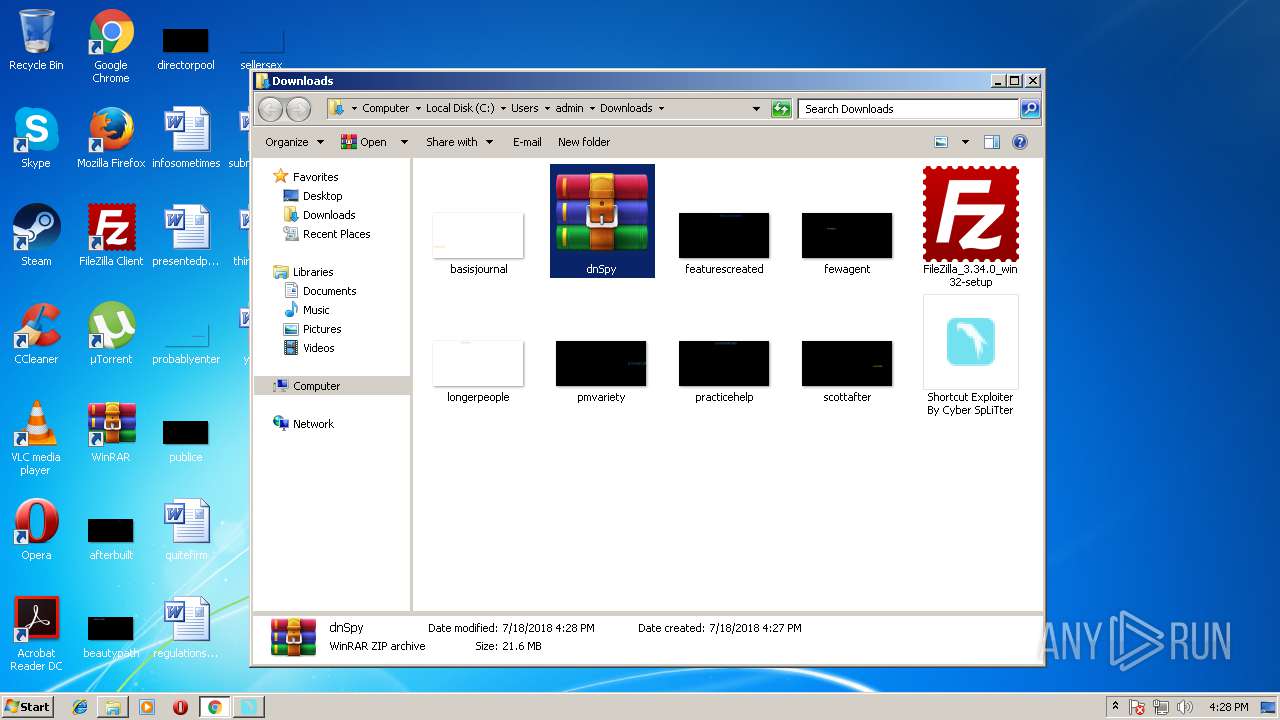Viewport: 1280px width, 720px height.
Task: Select the scottafter file
Action: click(847, 371)
